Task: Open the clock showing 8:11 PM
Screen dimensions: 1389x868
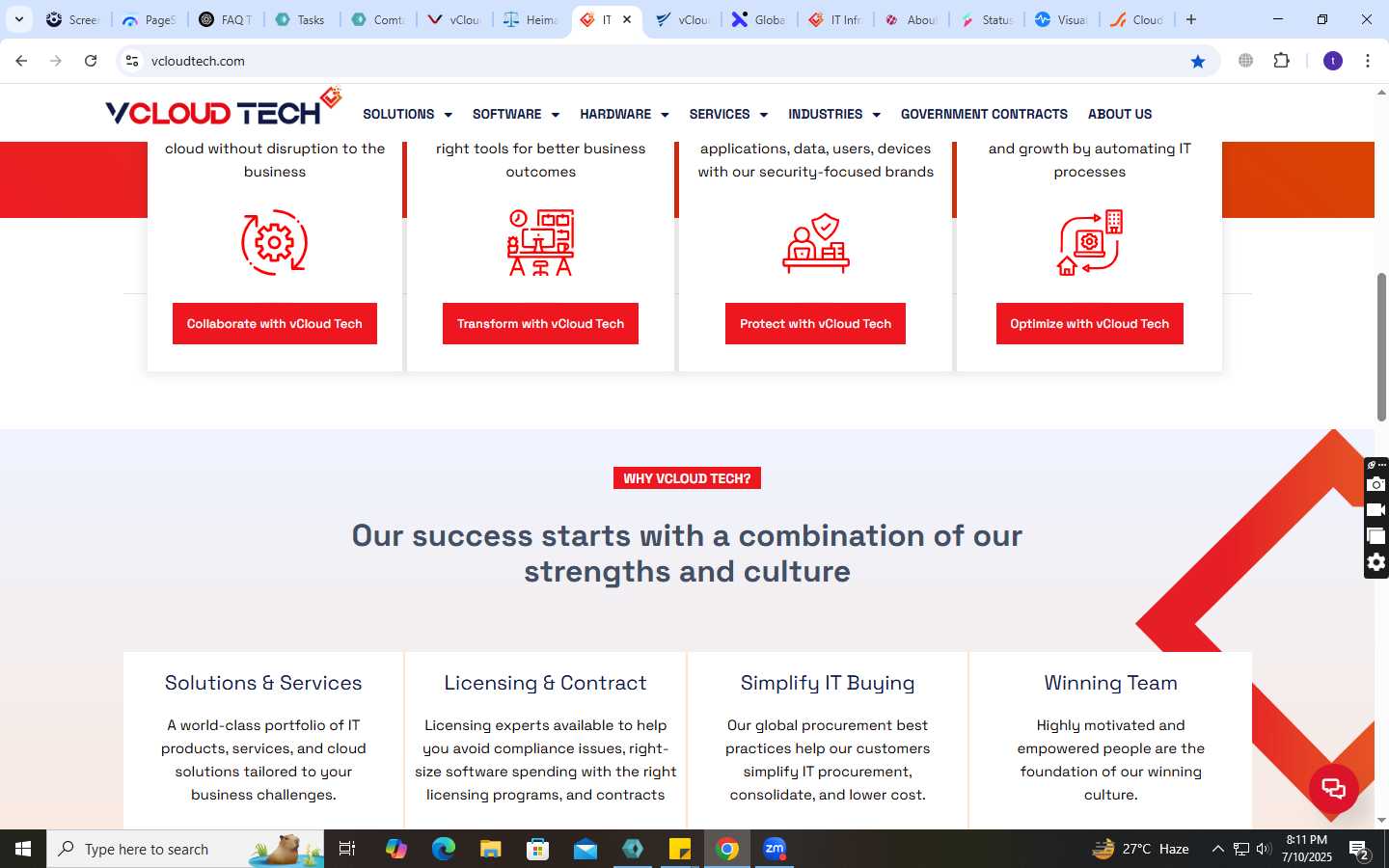Action: (1306, 849)
